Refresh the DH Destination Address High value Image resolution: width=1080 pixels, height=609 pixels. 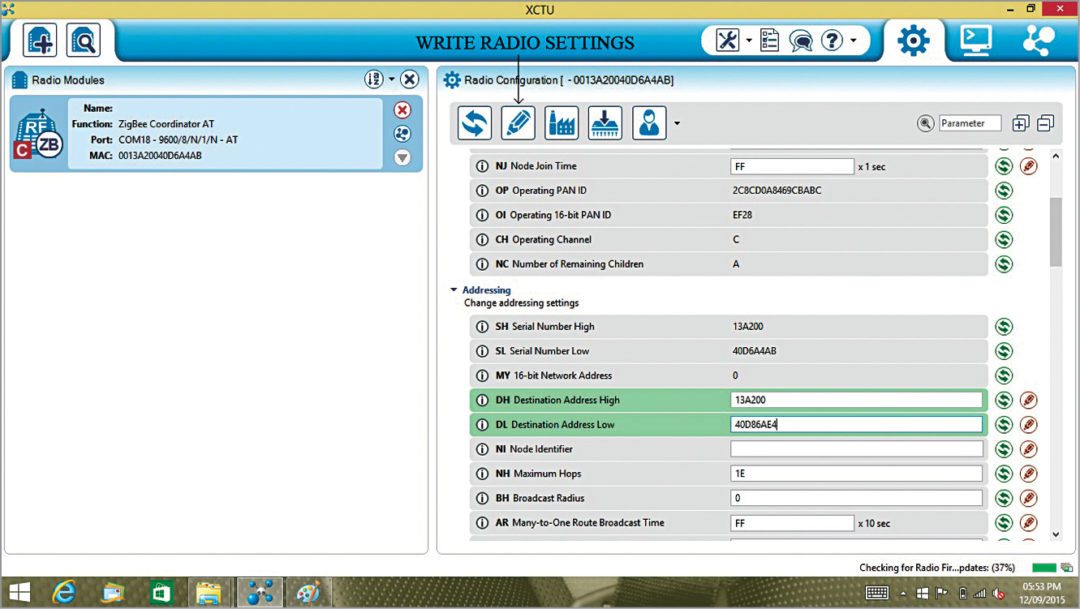click(1004, 400)
